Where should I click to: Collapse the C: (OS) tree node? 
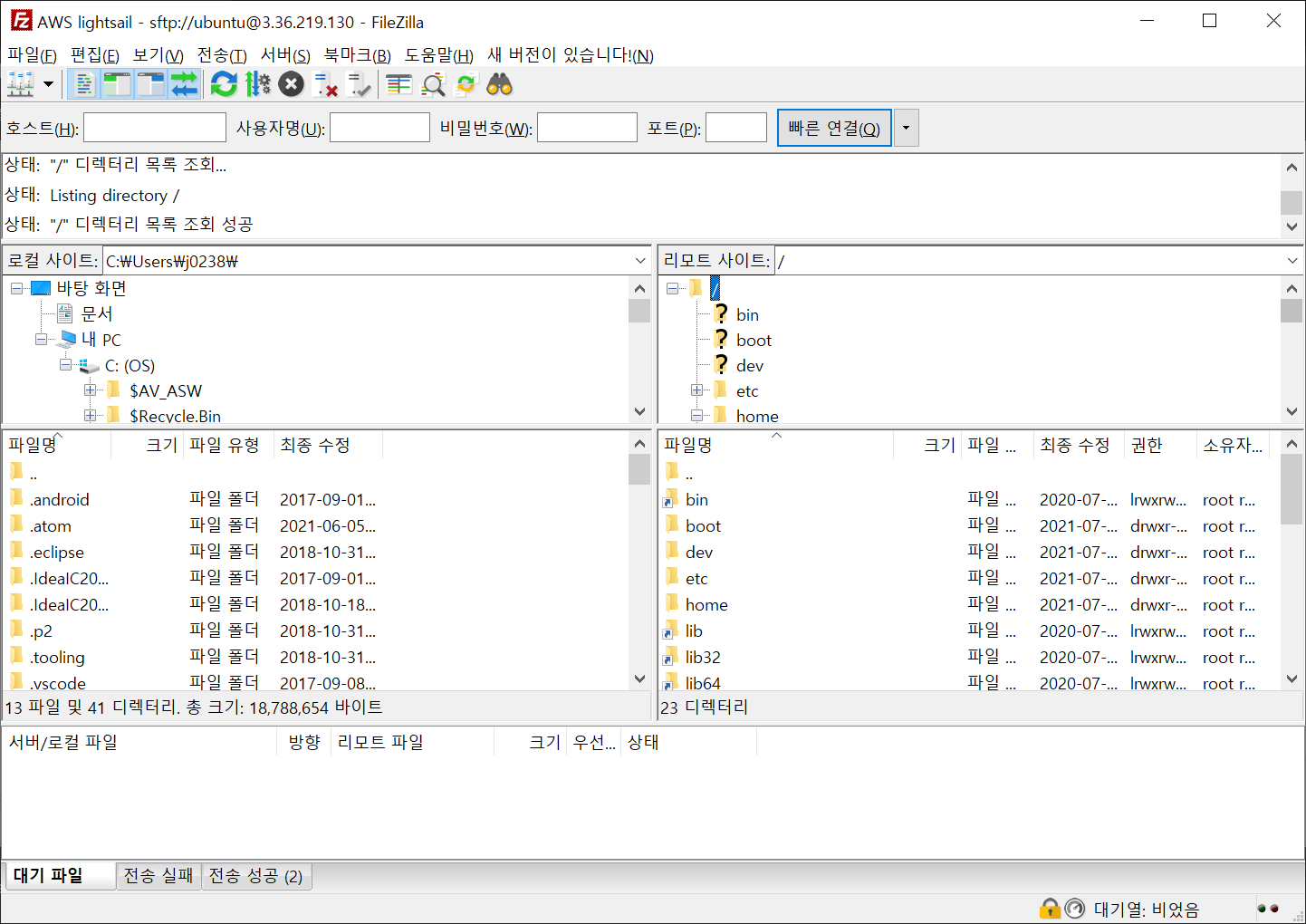[x=66, y=365]
